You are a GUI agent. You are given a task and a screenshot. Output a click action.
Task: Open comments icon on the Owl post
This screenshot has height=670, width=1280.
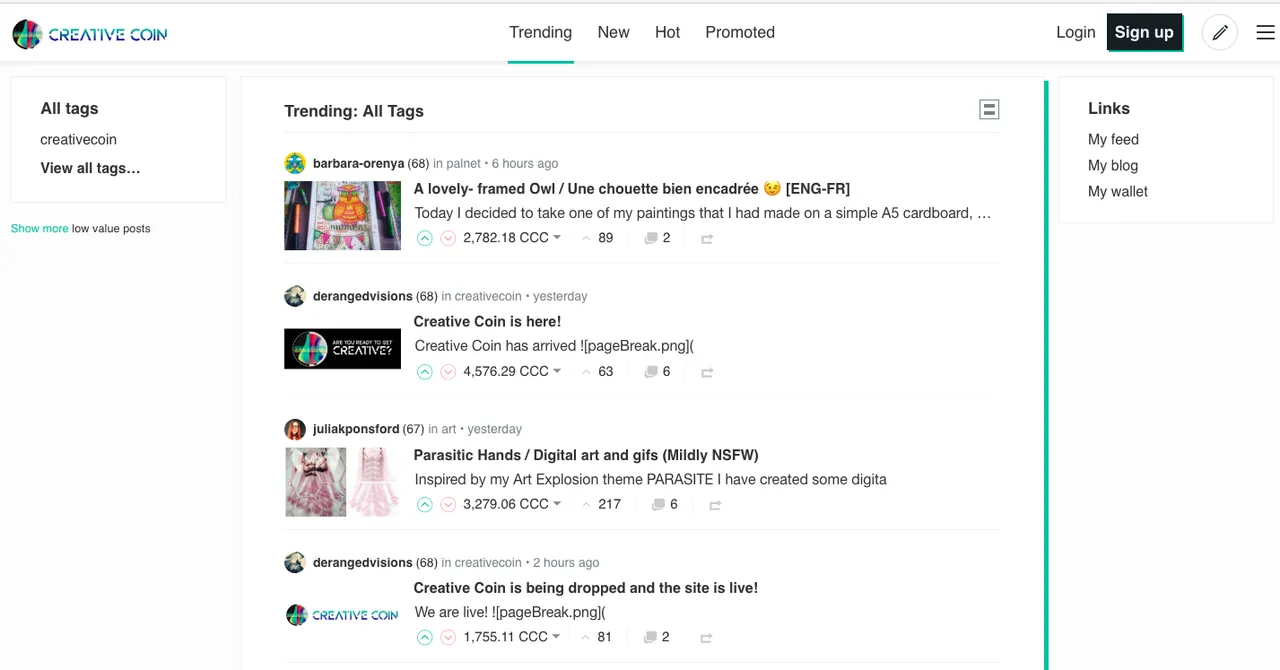tap(651, 239)
